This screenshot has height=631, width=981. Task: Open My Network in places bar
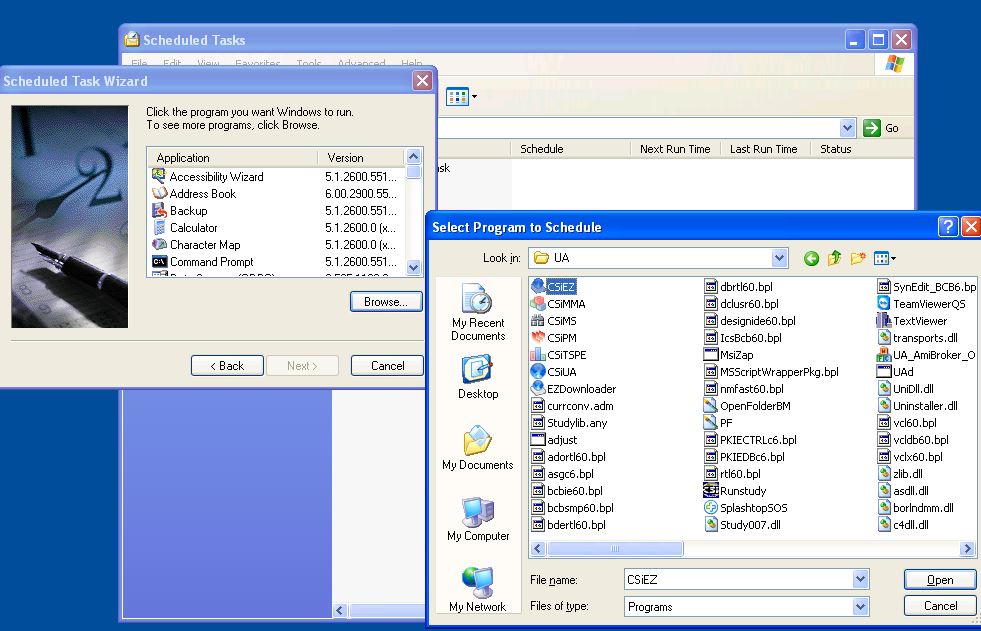click(x=478, y=590)
